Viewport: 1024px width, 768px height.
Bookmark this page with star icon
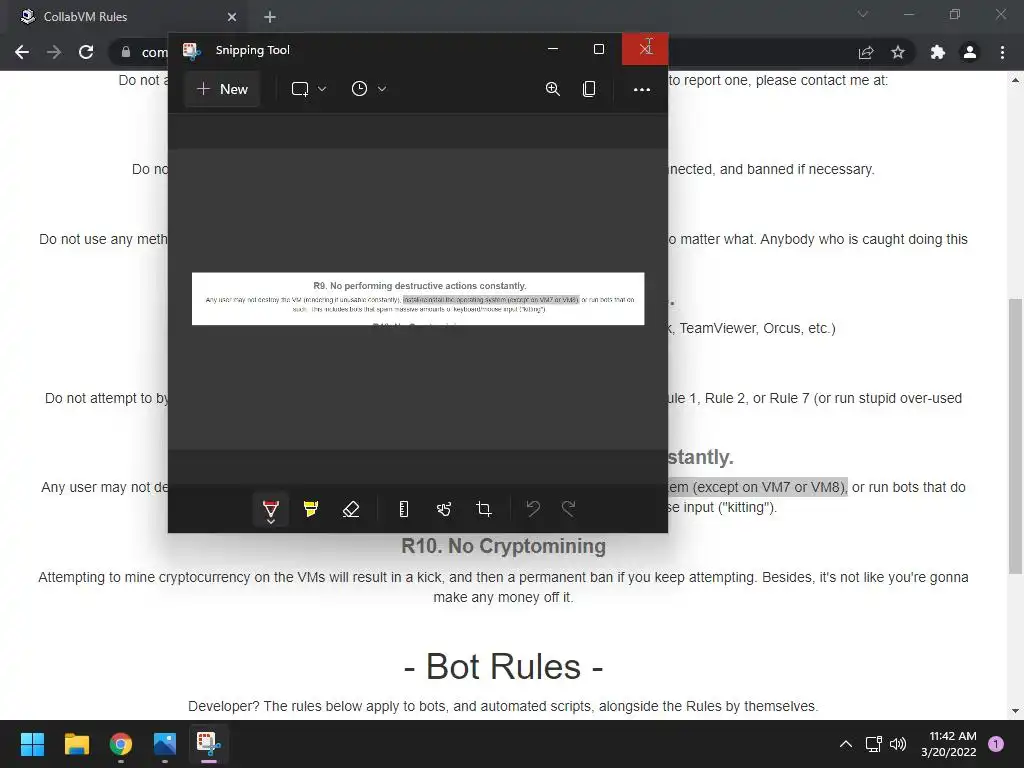pos(898,52)
